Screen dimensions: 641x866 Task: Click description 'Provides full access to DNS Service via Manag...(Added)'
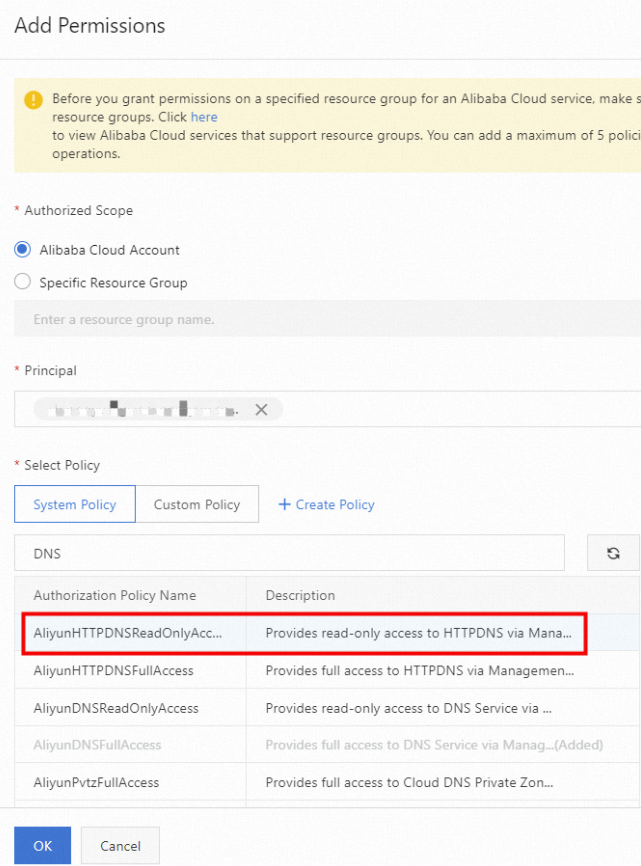point(434,745)
